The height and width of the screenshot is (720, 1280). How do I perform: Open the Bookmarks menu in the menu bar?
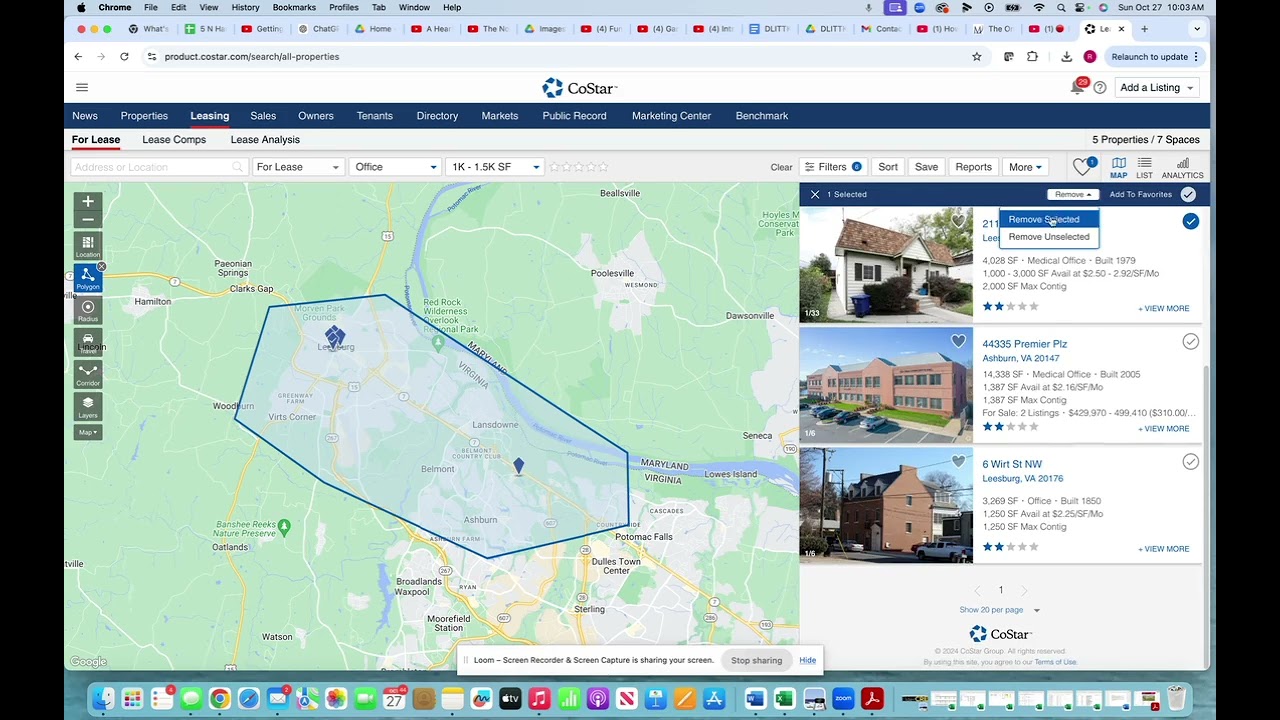(294, 7)
